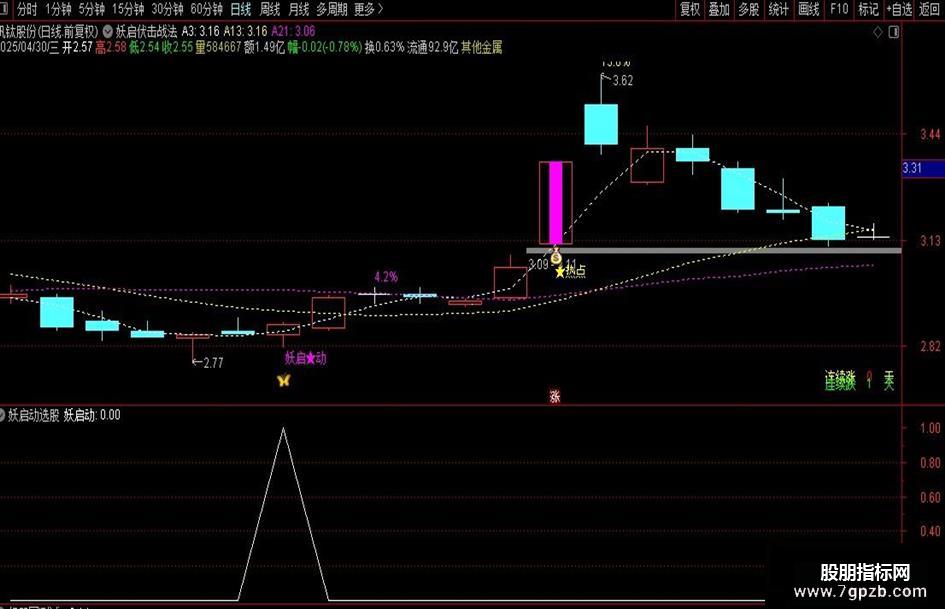The image size is (945, 609).
Task: Open the 多周期 multi-period view
Action: [x=332, y=9]
